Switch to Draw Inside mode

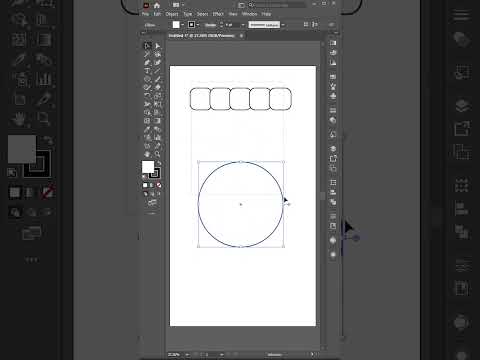point(159,194)
